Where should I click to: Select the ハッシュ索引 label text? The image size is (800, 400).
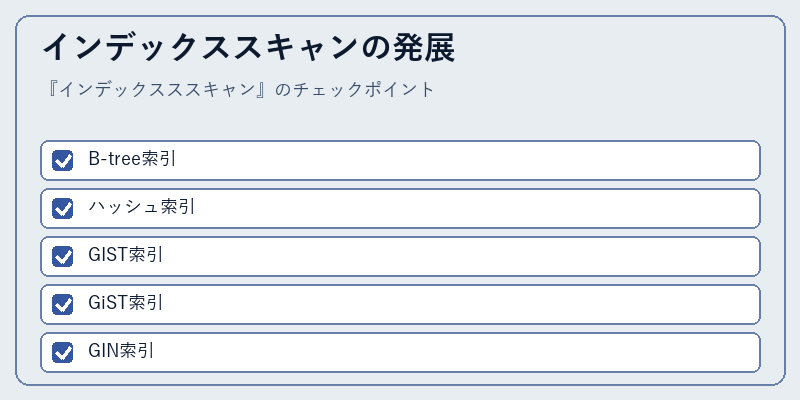click(x=141, y=207)
